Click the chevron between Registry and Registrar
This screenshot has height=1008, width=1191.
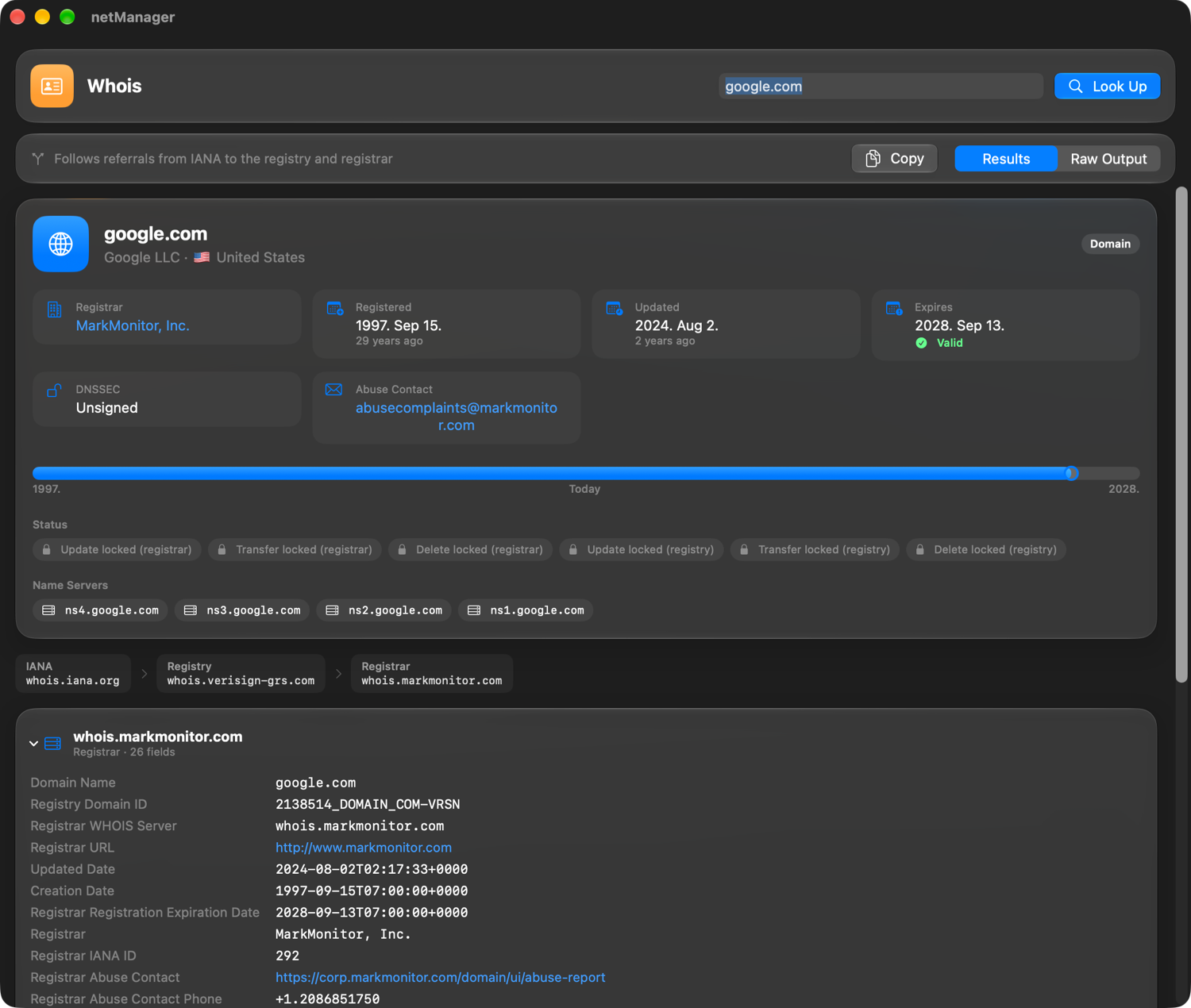(338, 674)
